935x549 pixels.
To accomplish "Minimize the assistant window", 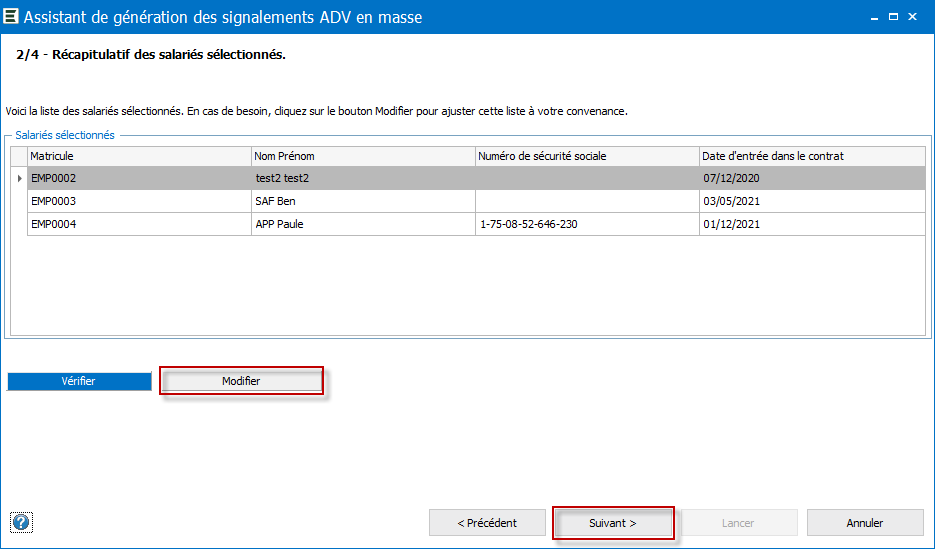I will [874, 17].
